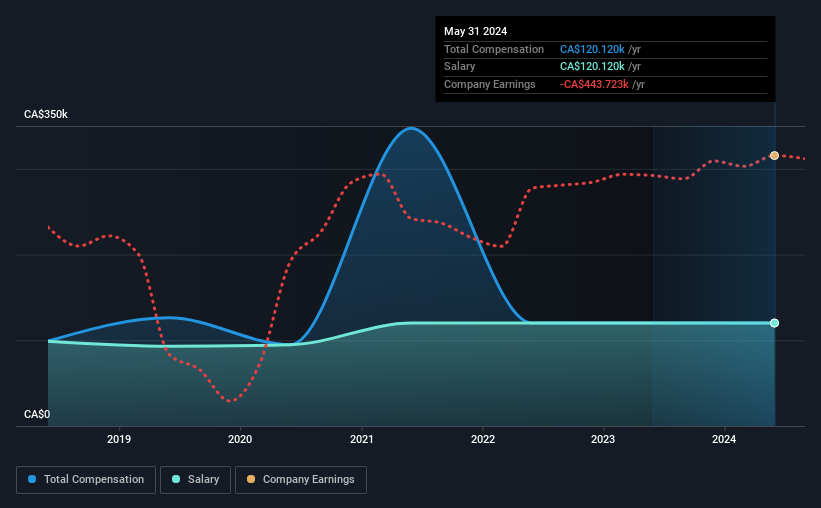Screen dimensions: 821x508
Task: Click the teal Salary legend dot
Action: click(176, 479)
